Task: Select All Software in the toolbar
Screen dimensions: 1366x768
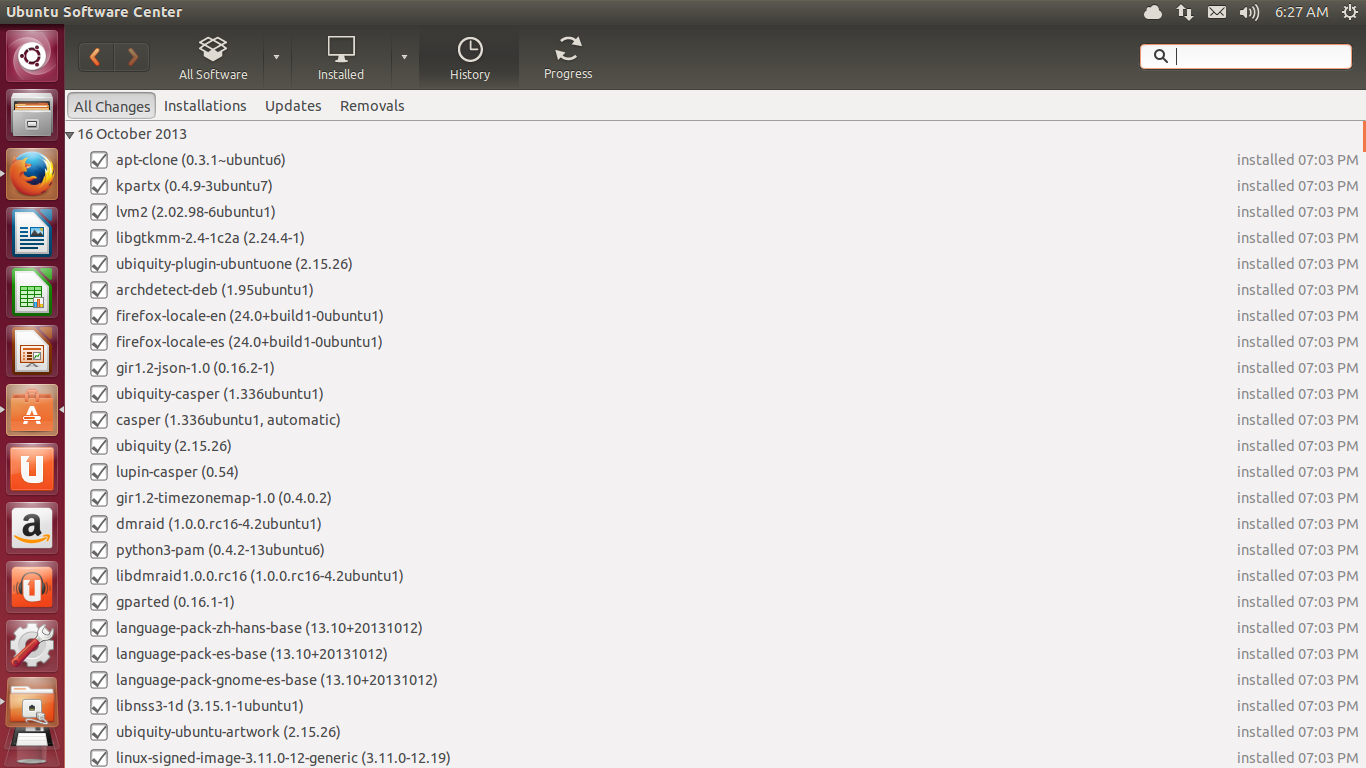Action: pos(213,57)
